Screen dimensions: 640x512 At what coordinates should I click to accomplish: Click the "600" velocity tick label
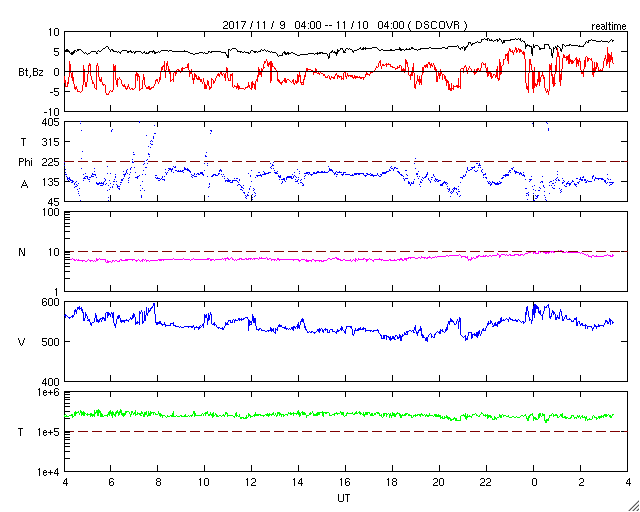(x=52, y=302)
